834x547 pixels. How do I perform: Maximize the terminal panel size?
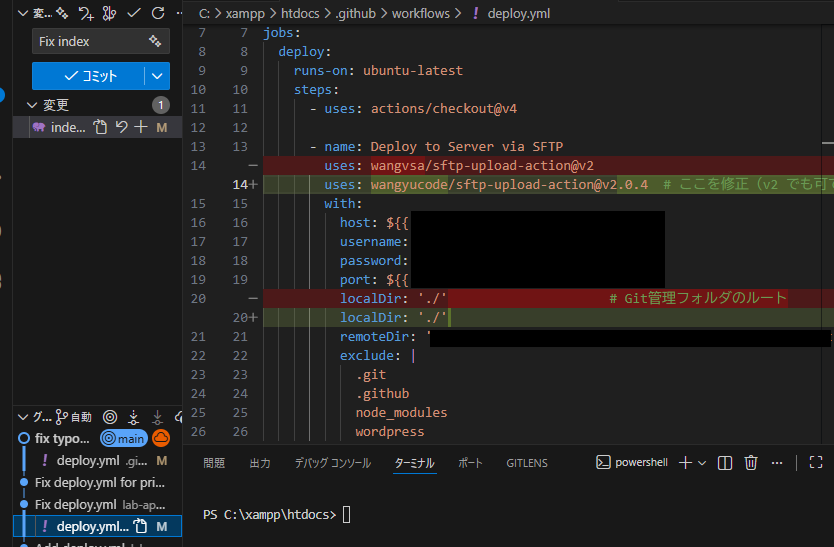click(815, 462)
